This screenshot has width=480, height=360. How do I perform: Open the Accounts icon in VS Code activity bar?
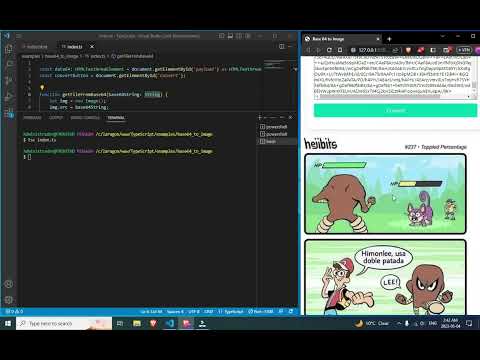tap(9, 284)
